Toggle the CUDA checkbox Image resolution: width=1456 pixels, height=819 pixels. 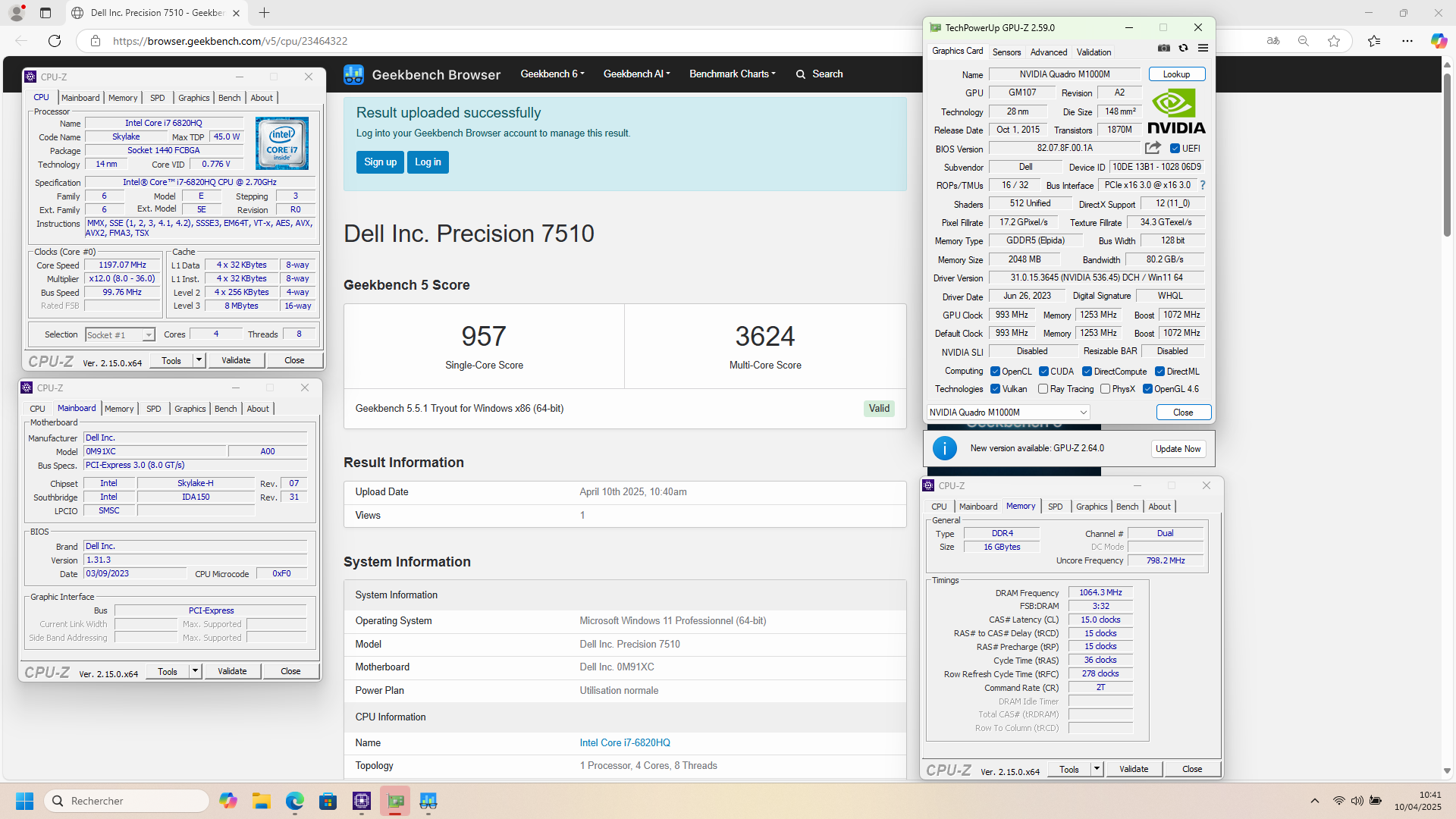[x=1043, y=372]
